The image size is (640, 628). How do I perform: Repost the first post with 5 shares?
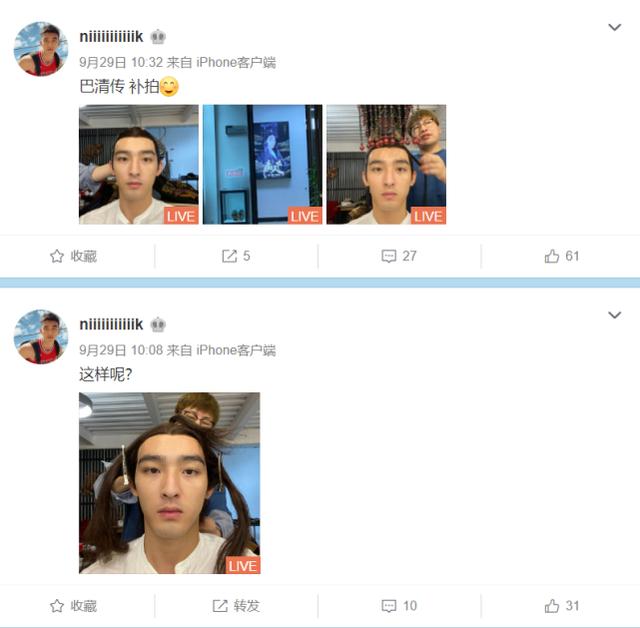click(236, 256)
